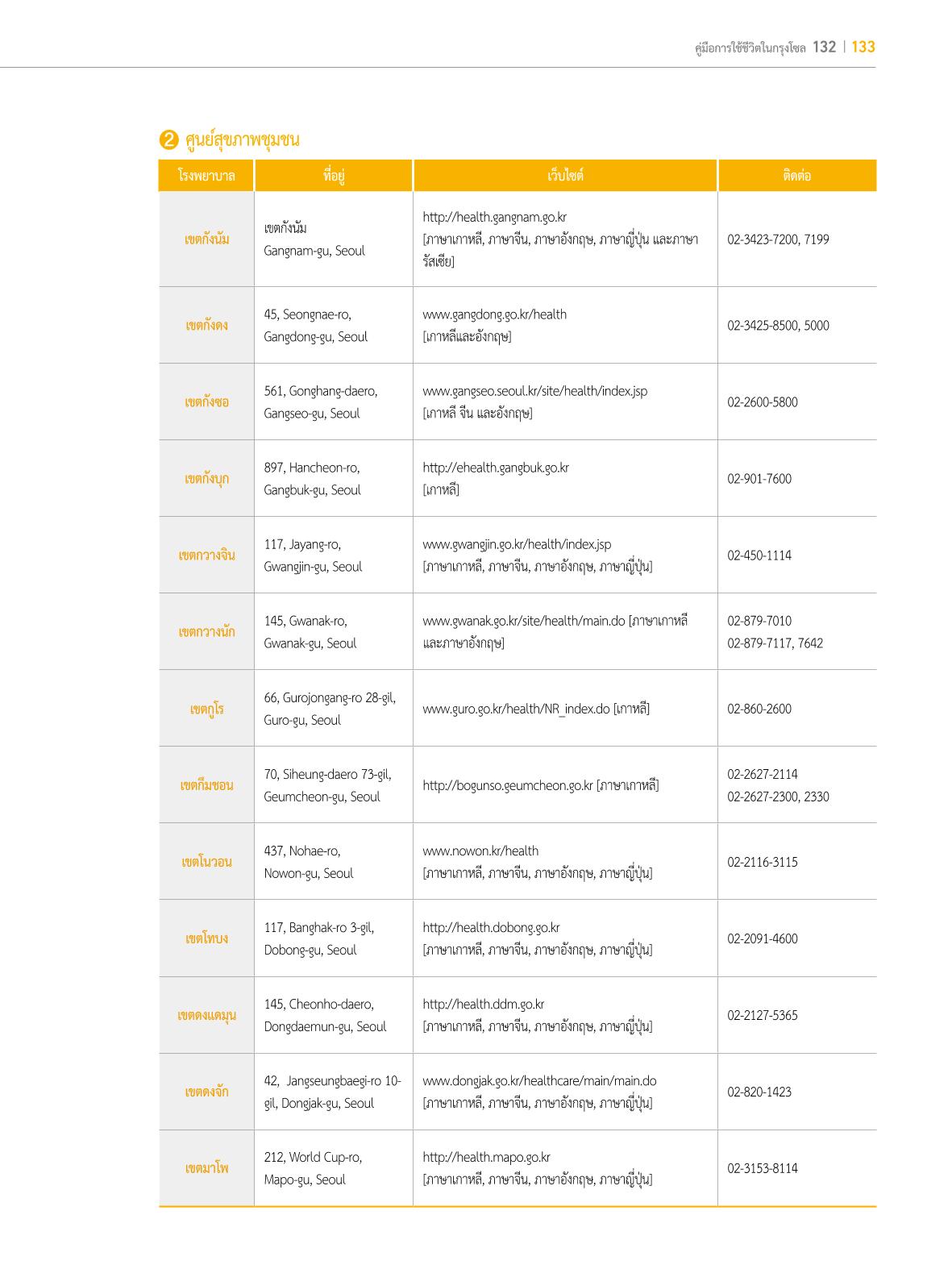The height and width of the screenshot is (1269, 952).
Task: Click the เว็บไซต์ column header
Action: tap(565, 176)
